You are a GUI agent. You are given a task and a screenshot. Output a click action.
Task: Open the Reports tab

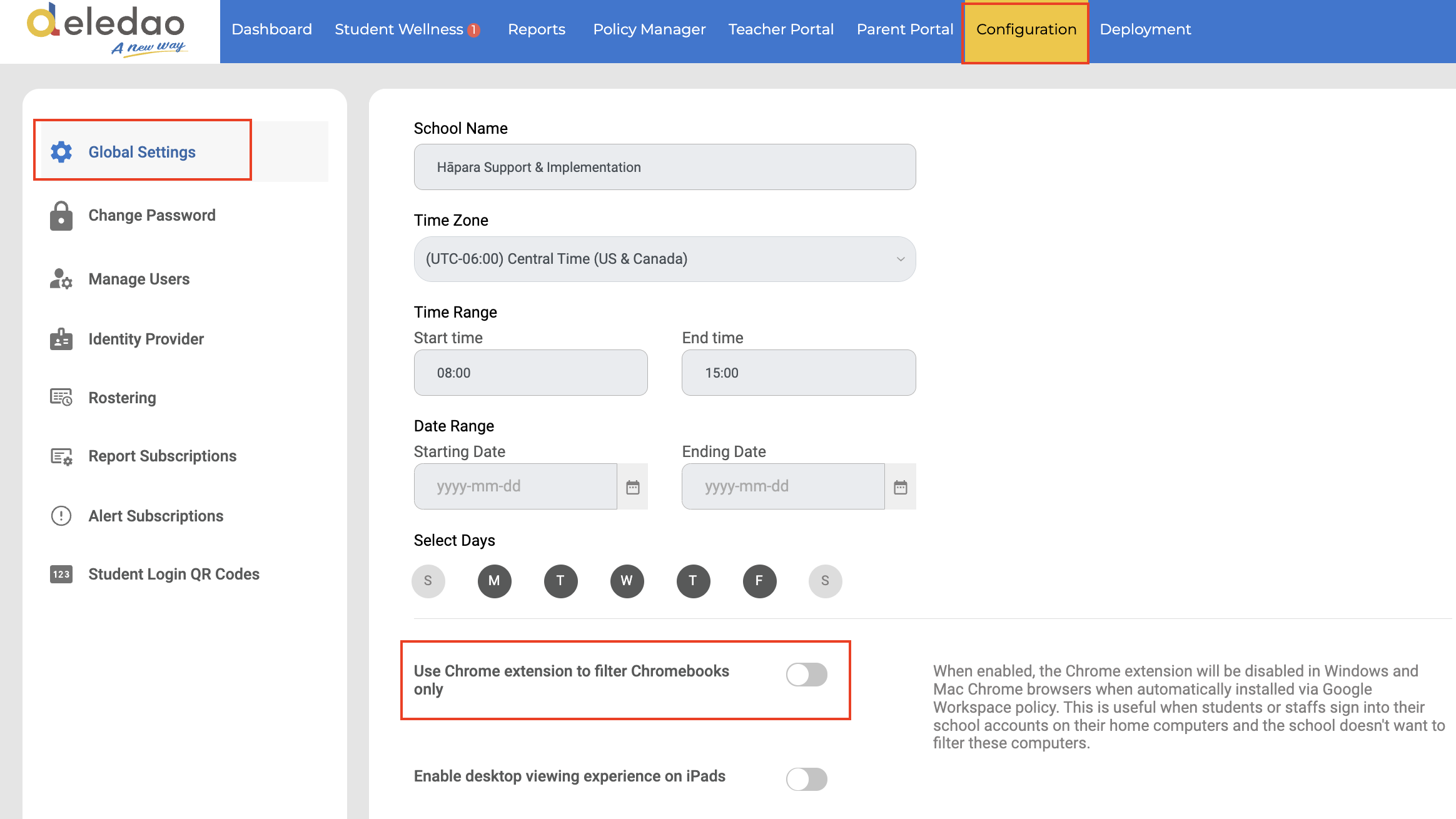(537, 29)
